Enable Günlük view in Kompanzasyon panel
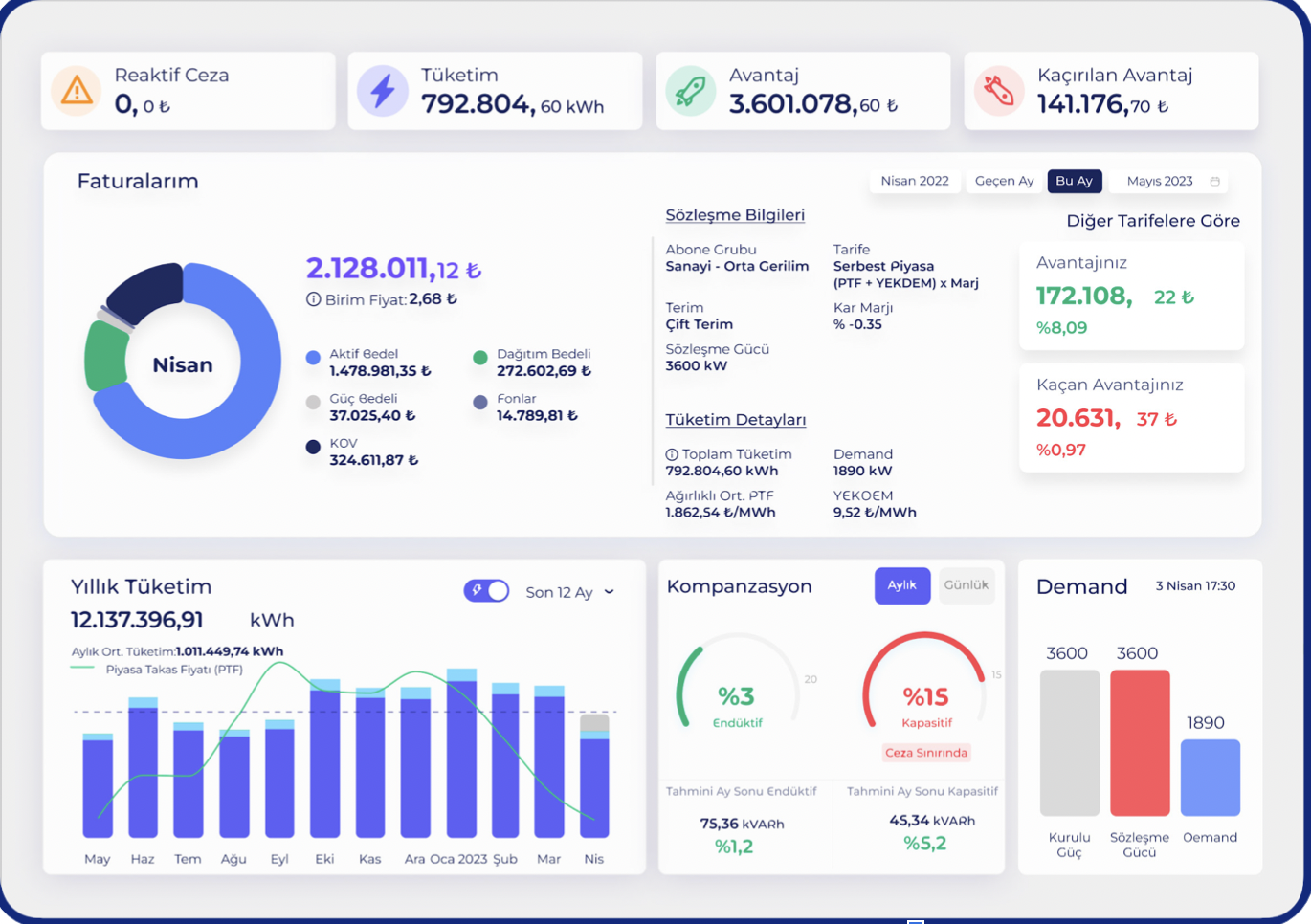The width and height of the screenshot is (1311, 924). (967, 585)
